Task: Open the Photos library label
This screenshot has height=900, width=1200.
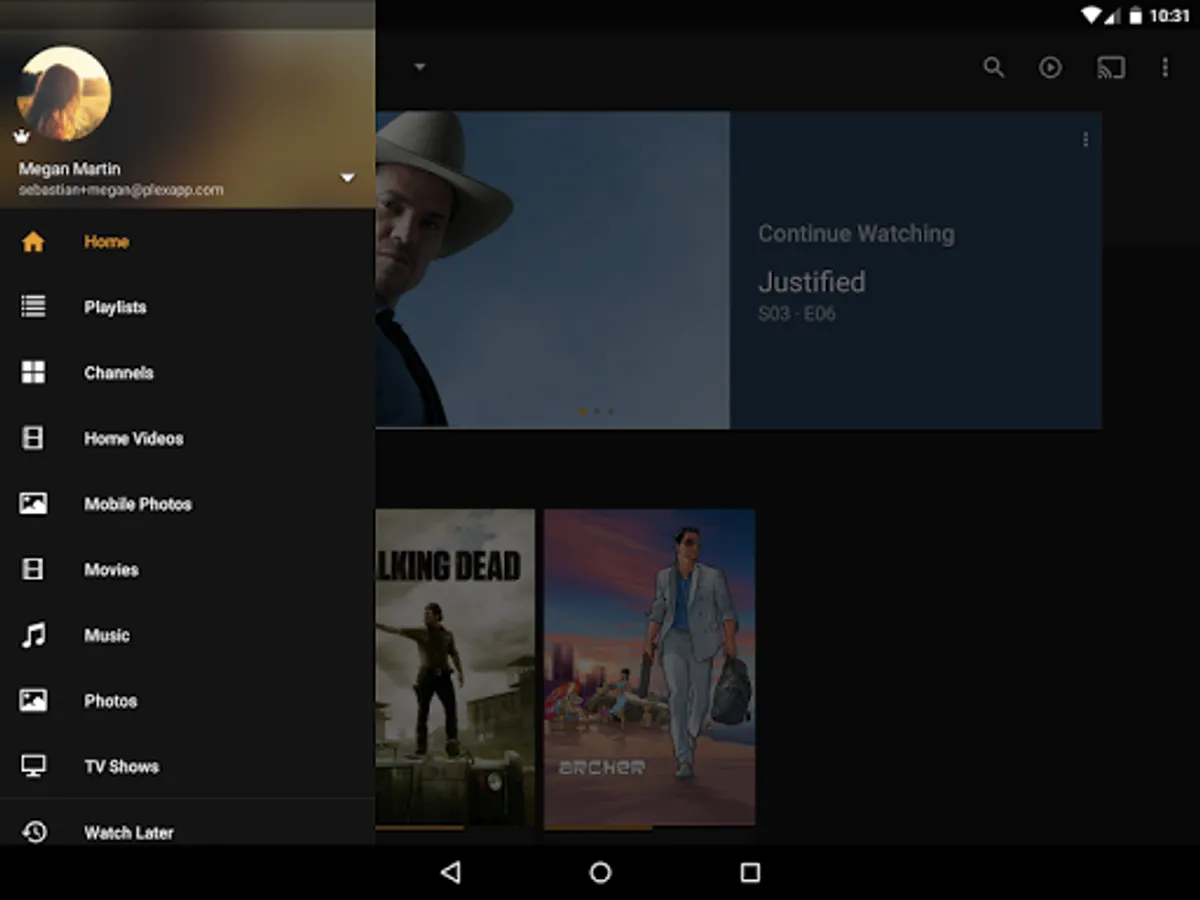Action: tap(110, 701)
